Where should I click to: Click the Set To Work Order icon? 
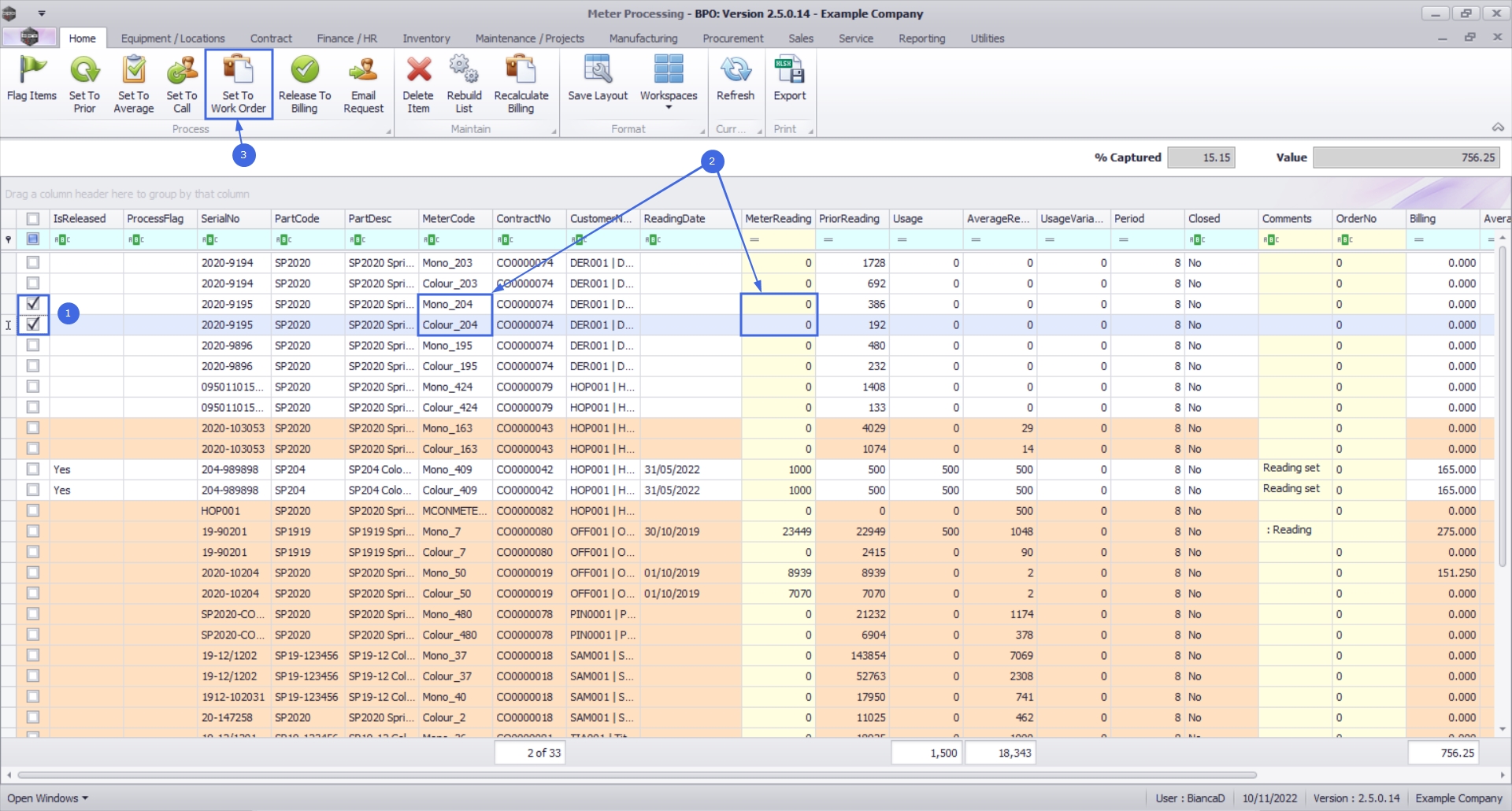pyautogui.click(x=238, y=71)
